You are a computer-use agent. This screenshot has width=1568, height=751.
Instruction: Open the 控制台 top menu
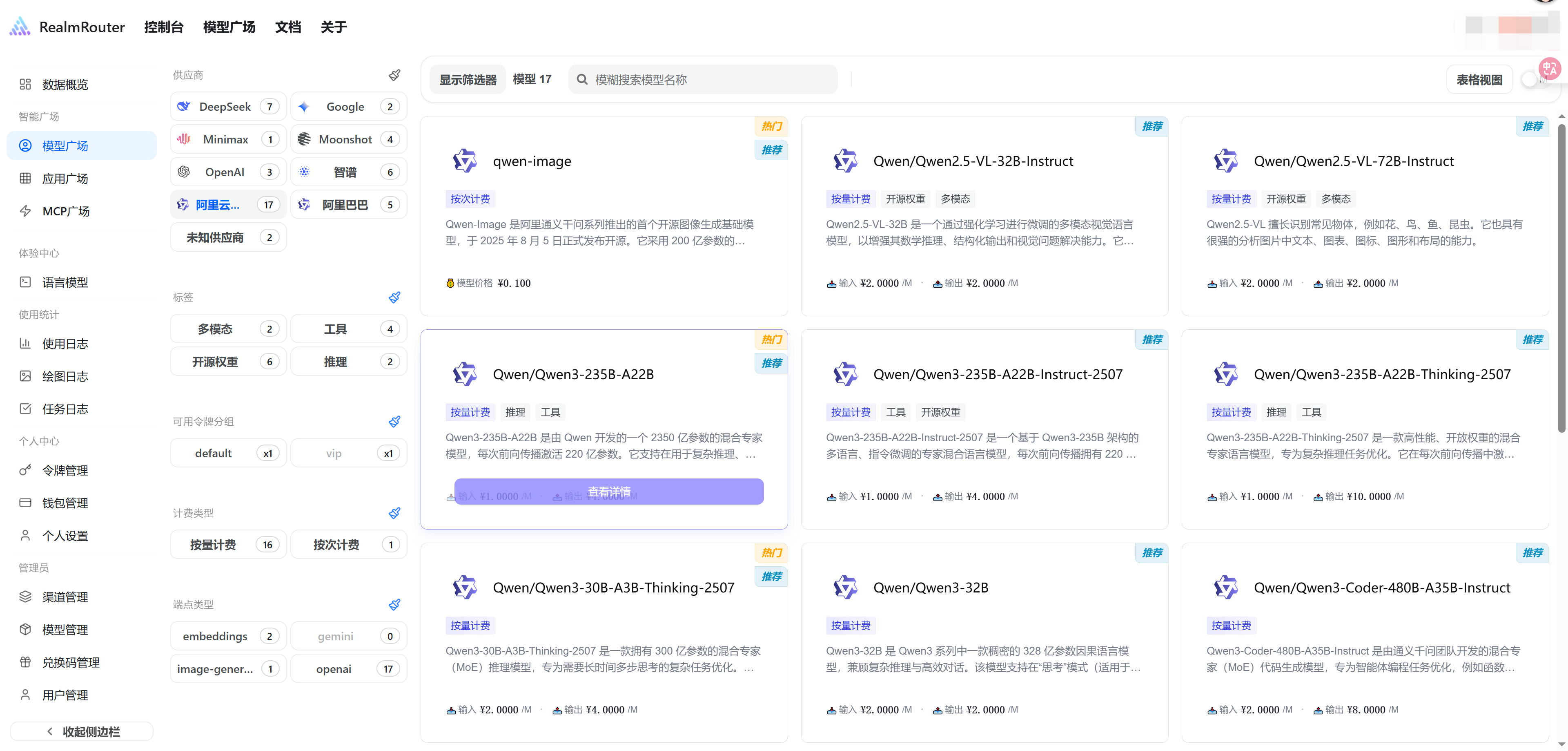pos(164,27)
